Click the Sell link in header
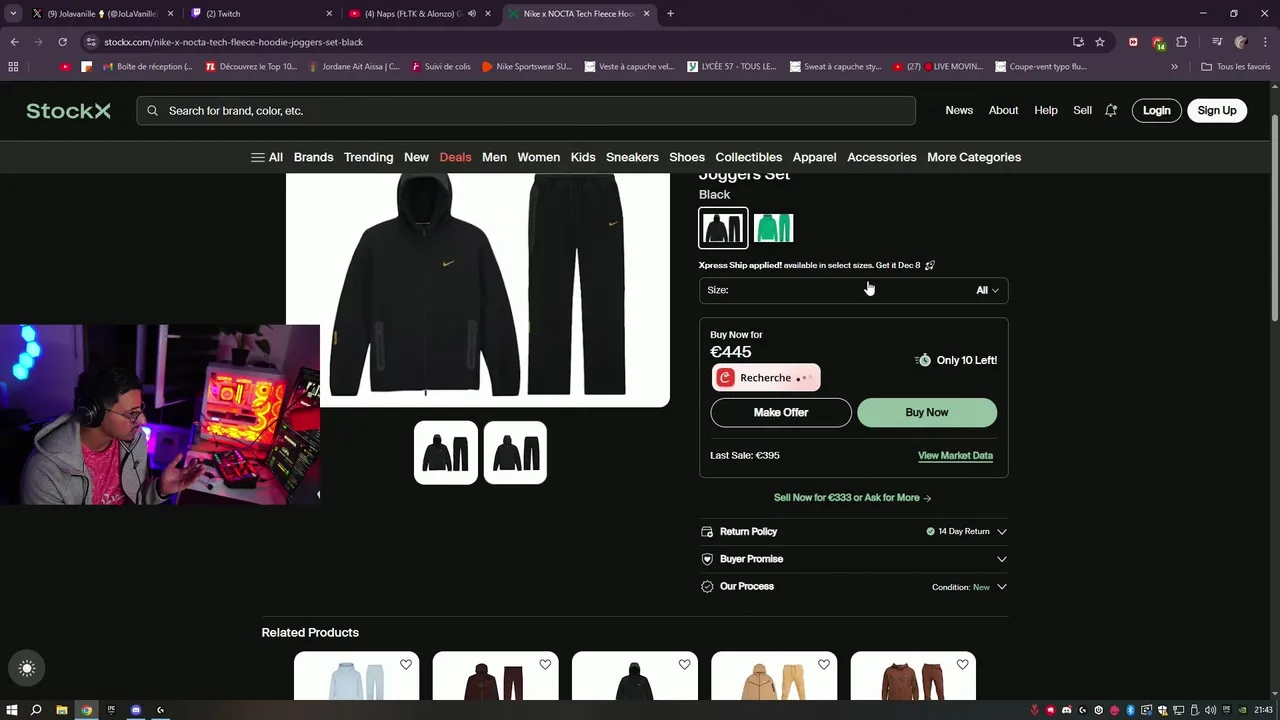Screen dimensions: 1280x720 (1082, 111)
